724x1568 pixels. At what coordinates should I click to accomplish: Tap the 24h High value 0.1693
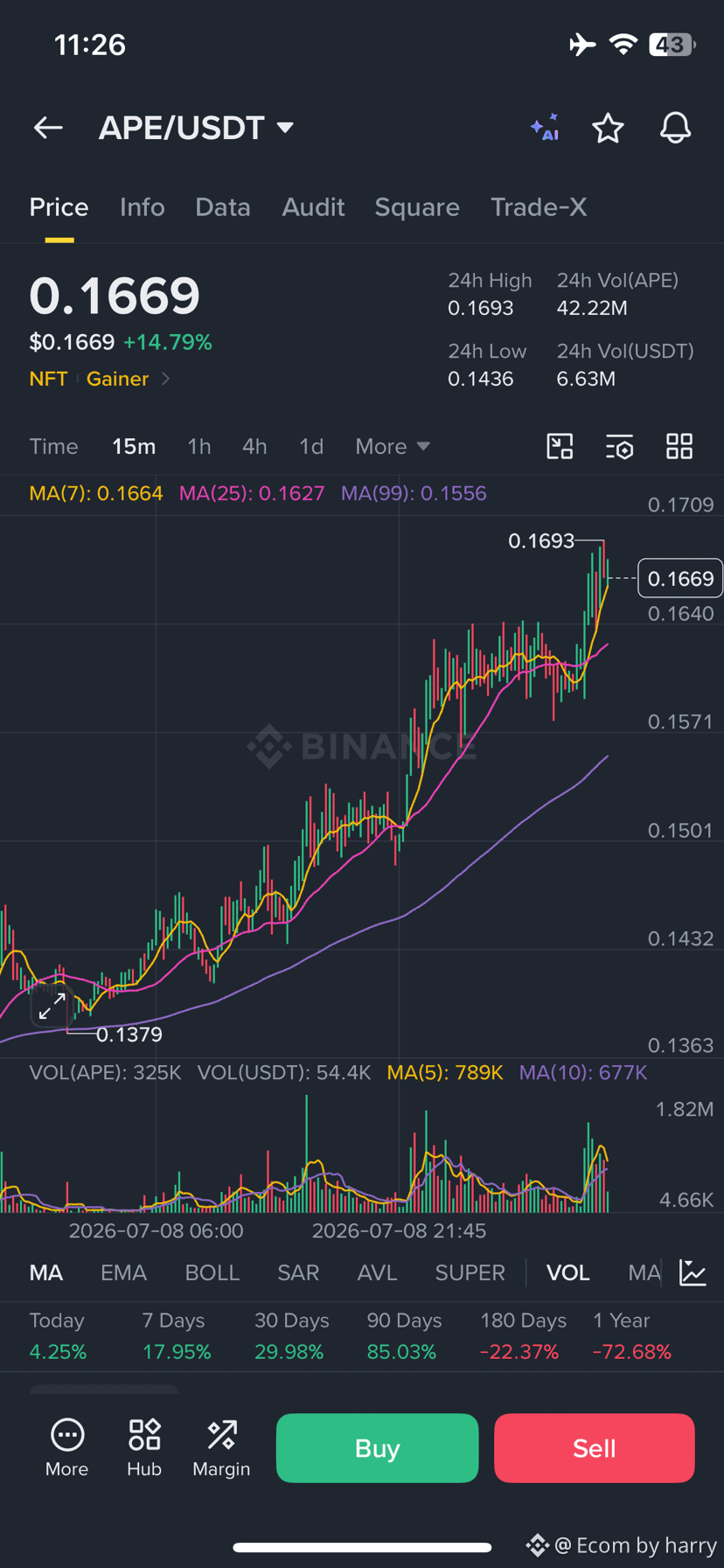[x=481, y=308]
